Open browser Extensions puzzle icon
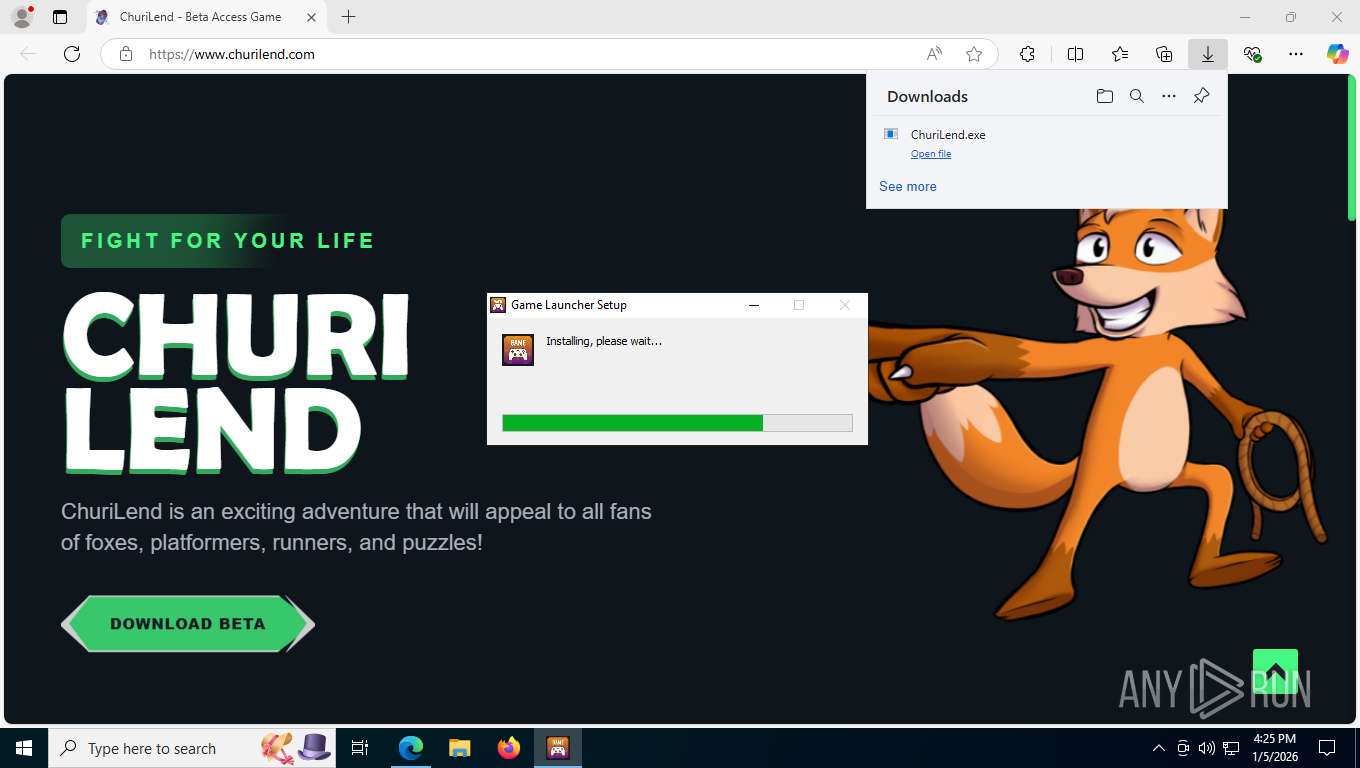This screenshot has height=768, width=1360. [1027, 54]
